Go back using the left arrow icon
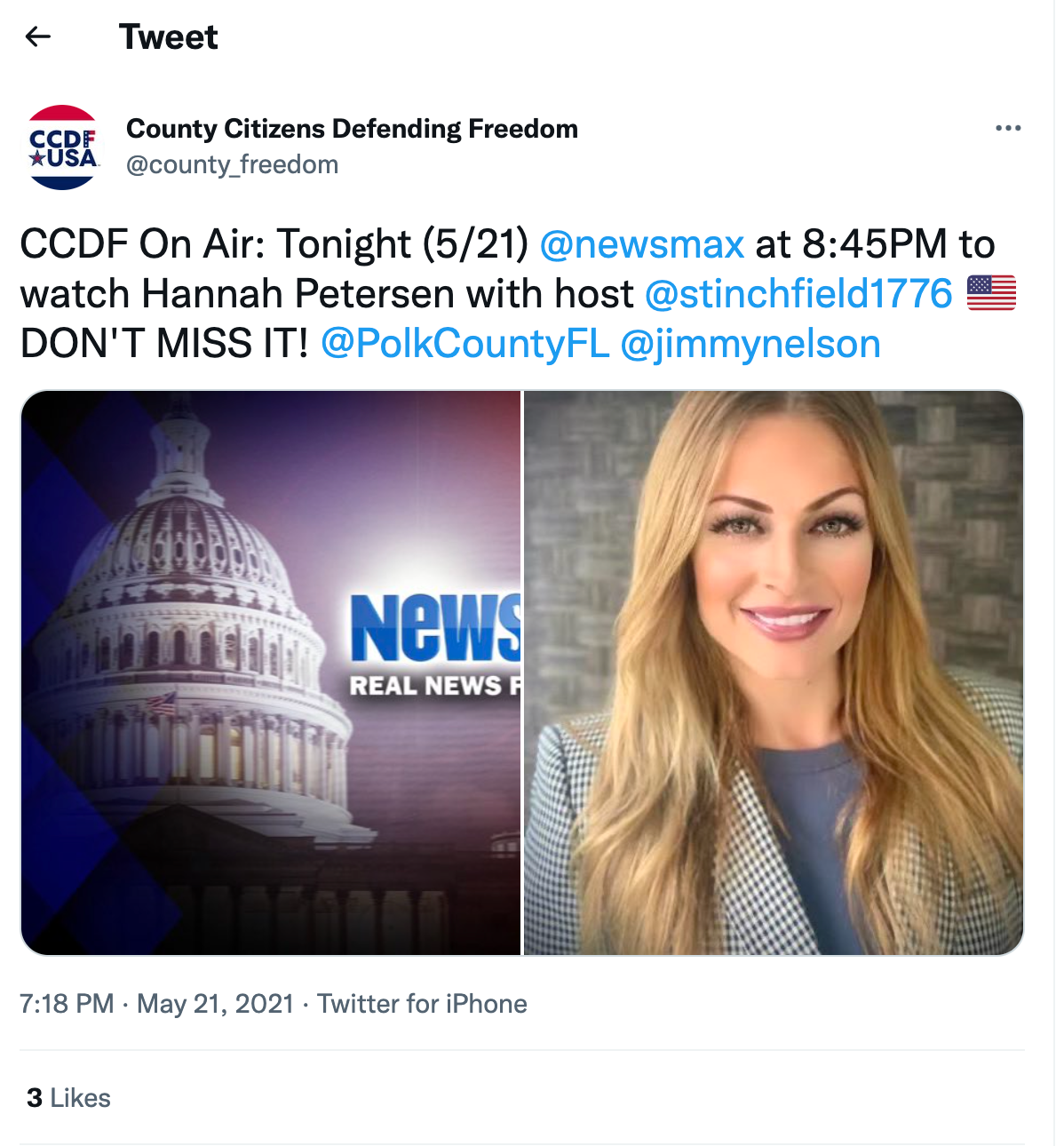The image size is (1064, 1146). 38,36
